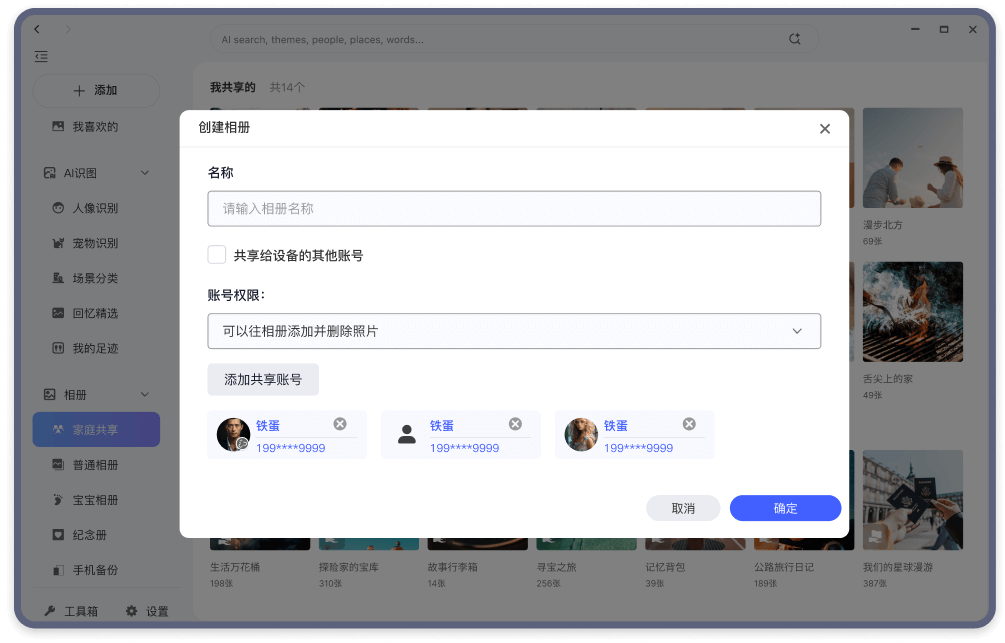Open 工具箱 at the sidebar bottom
Viewport: 1005px width, 643px height.
(x=70, y=611)
